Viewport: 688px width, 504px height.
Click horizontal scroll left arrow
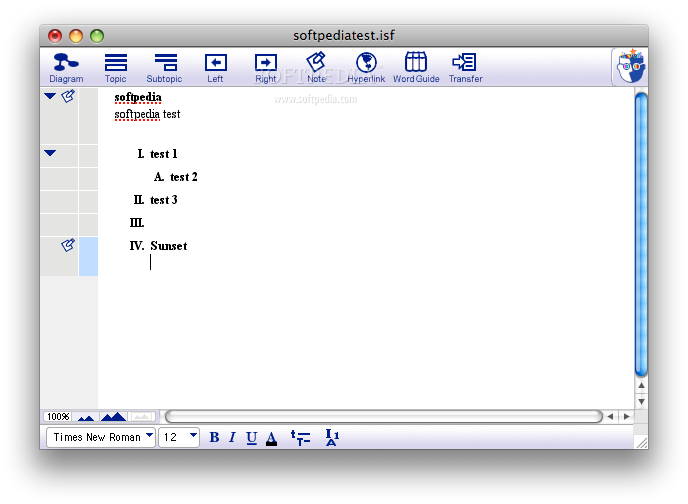[610, 416]
